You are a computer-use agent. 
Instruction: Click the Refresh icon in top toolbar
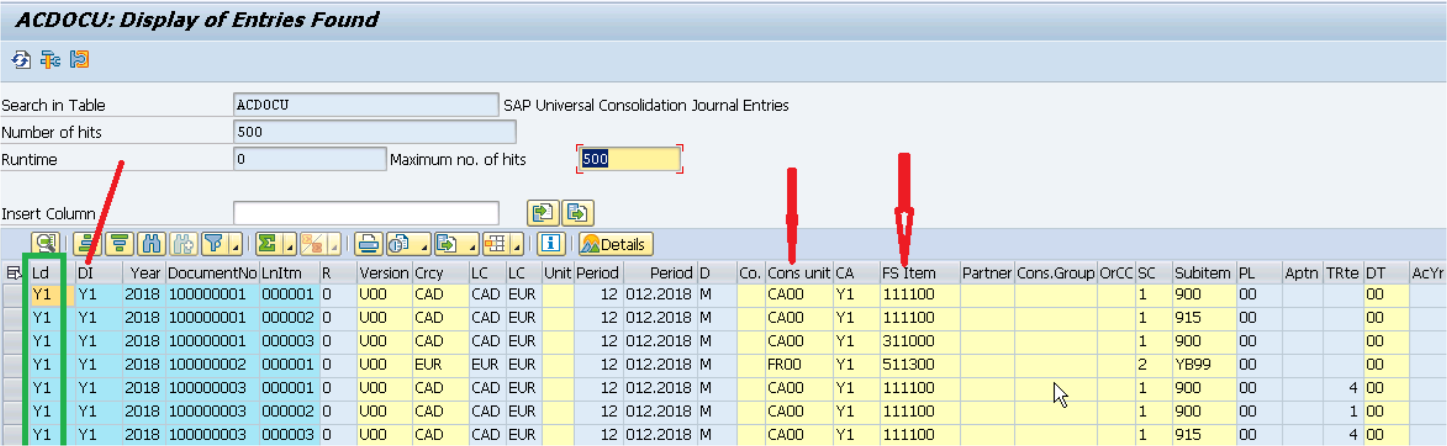click(x=20, y=61)
